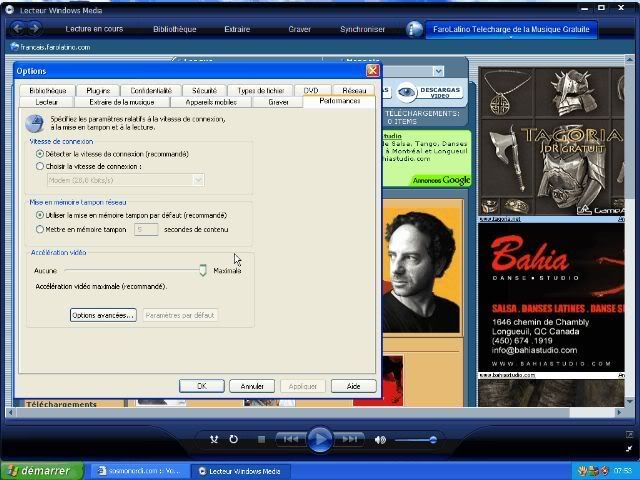This screenshot has width=640, height=480.
Task: Close the Options dialog with the X
Action: 372,71
